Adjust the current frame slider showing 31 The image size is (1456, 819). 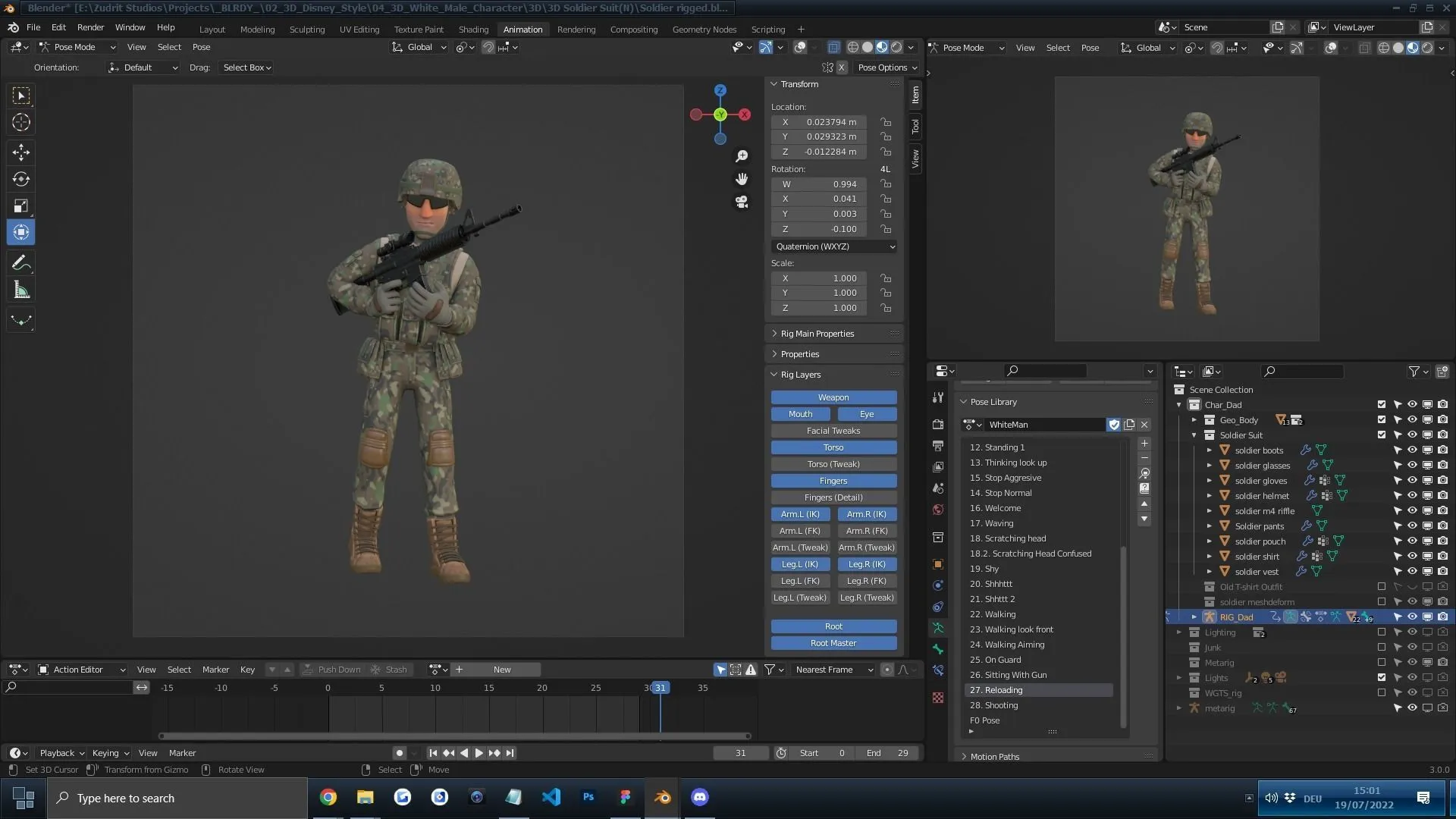click(x=741, y=752)
